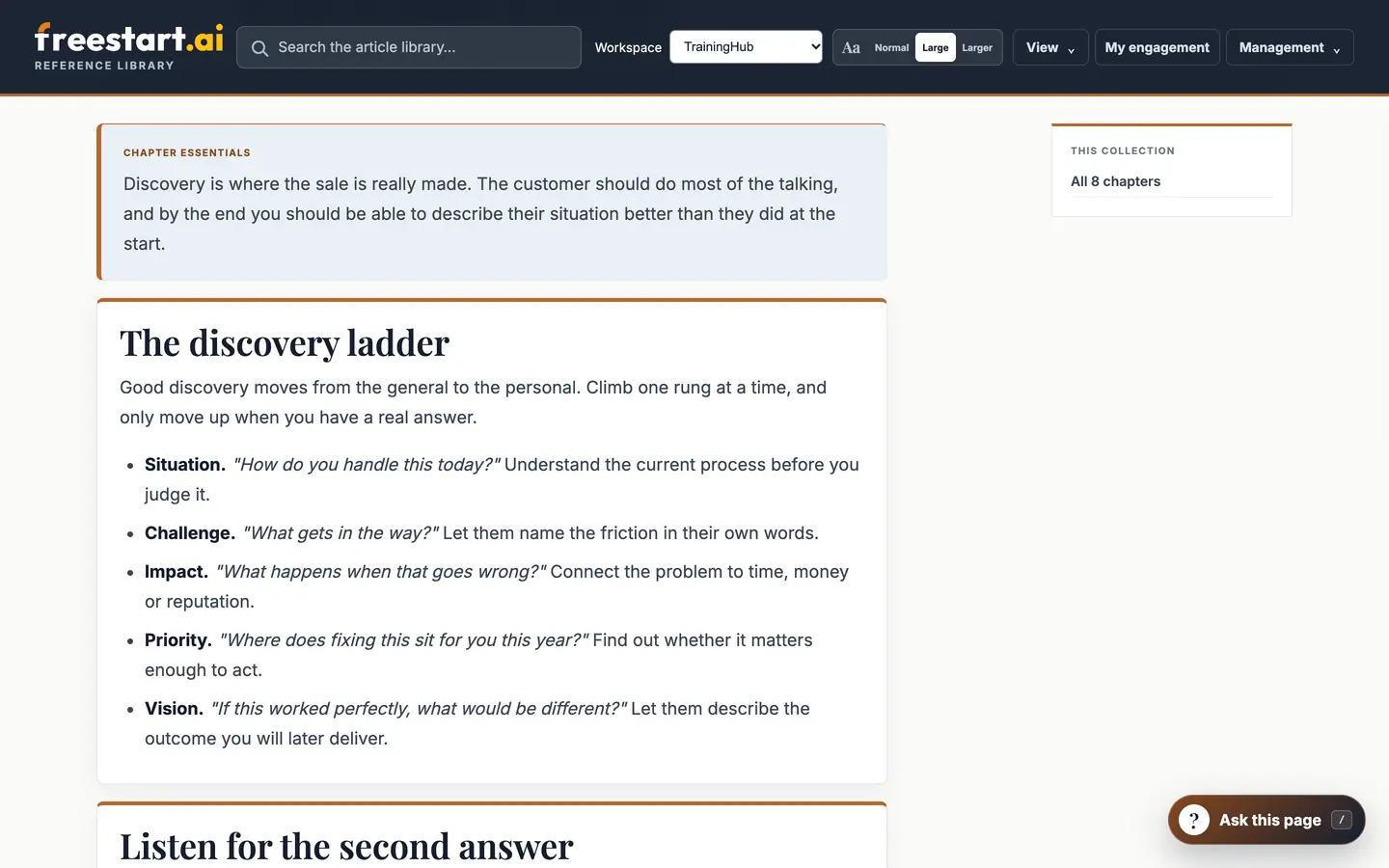Screen dimensions: 1389x868
Task: Open My engagement
Action: (x=1157, y=47)
